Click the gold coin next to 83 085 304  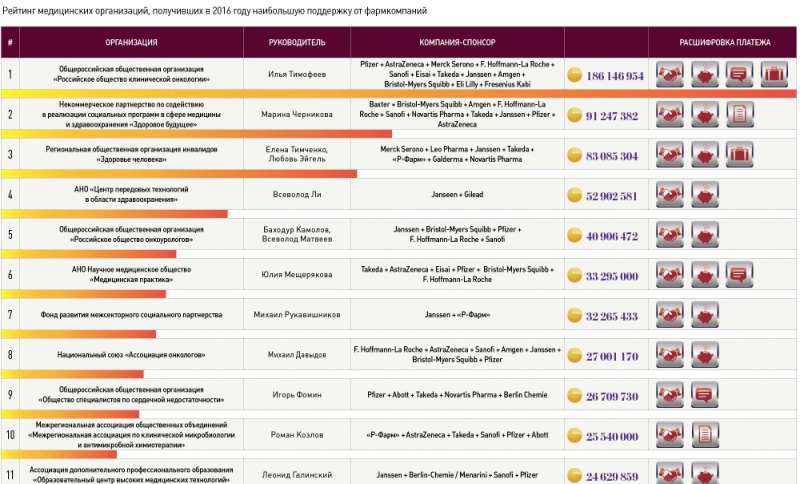(574, 155)
